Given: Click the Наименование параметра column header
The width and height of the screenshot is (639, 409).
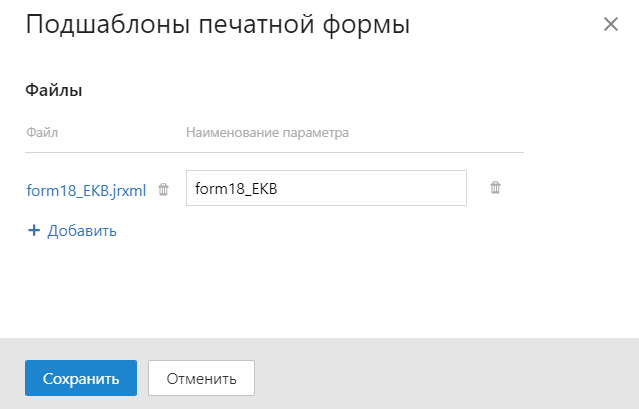Looking at the screenshot, I should coord(267,132).
